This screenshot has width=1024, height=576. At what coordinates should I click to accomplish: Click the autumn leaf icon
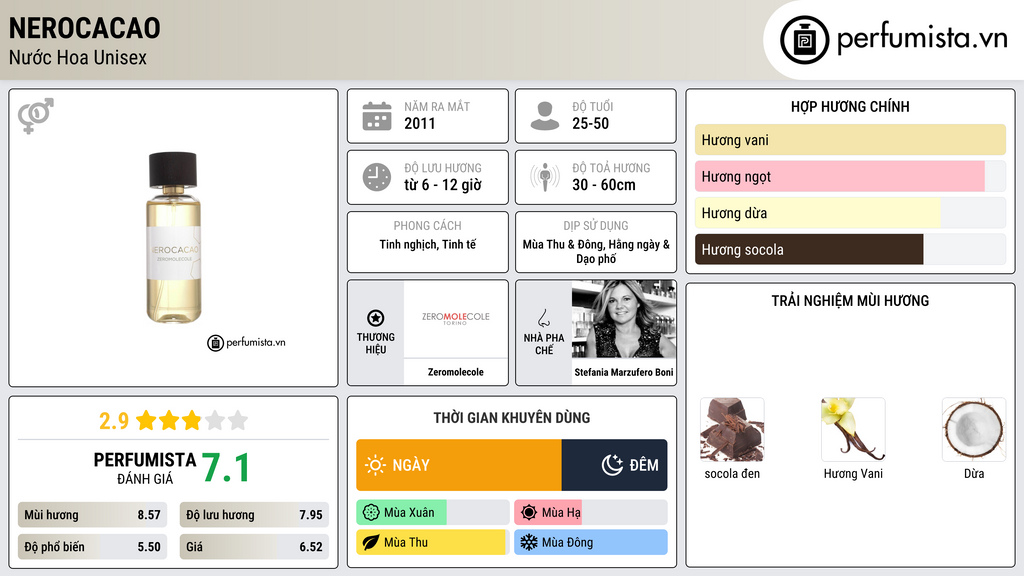click(371, 542)
